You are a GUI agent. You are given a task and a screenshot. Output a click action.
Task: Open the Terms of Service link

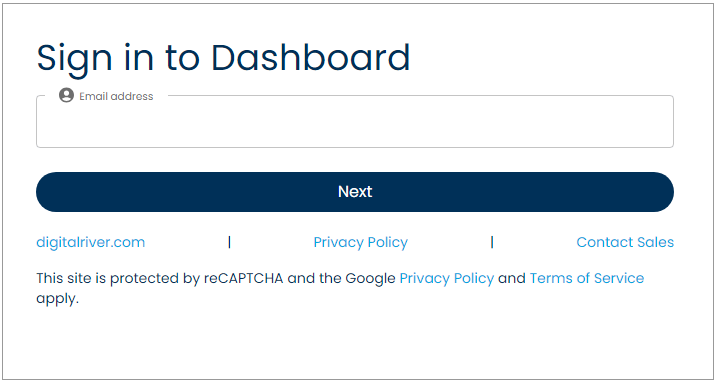tap(587, 278)
